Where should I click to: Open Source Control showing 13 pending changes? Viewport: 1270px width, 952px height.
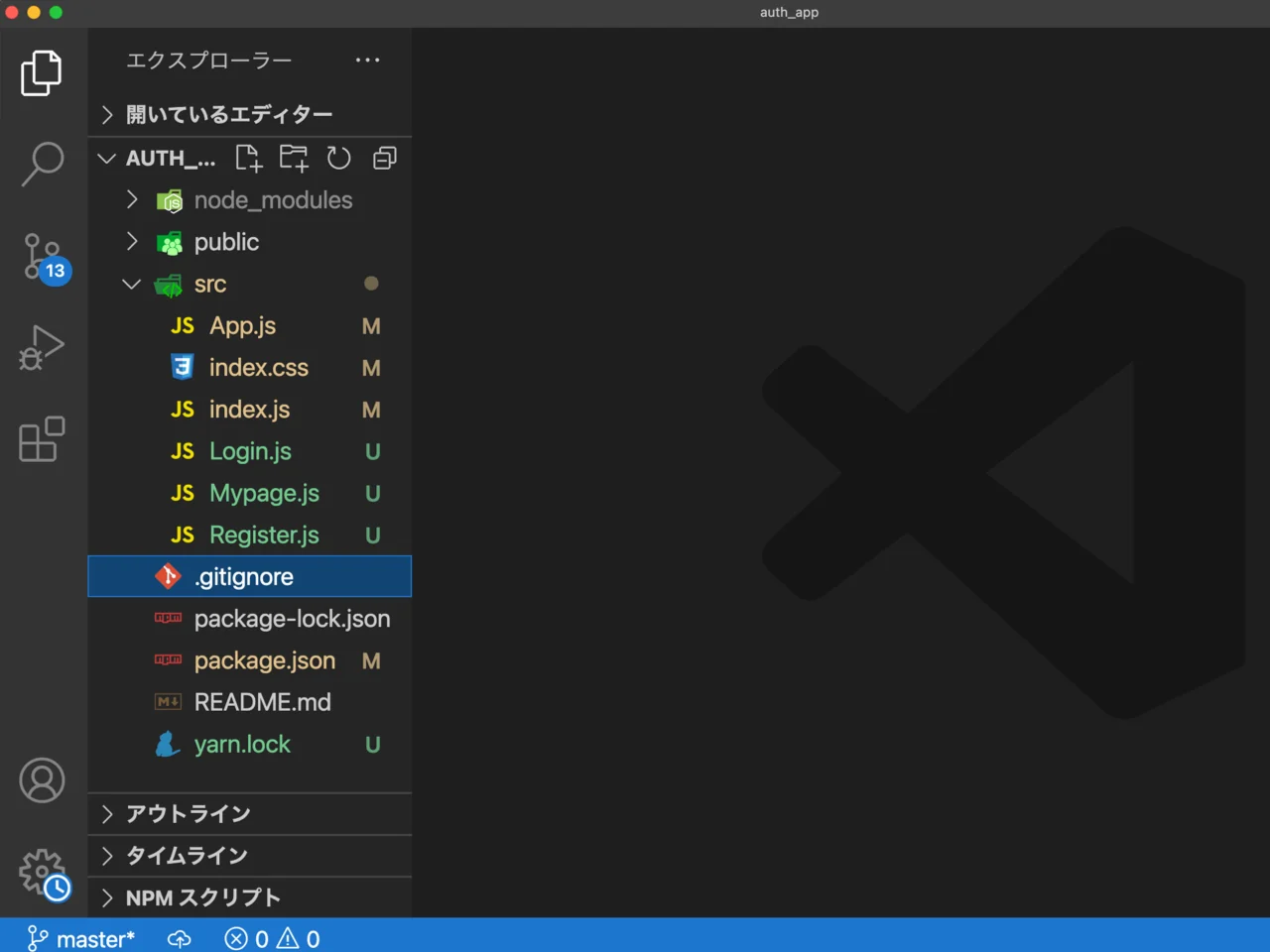point(41,256)
